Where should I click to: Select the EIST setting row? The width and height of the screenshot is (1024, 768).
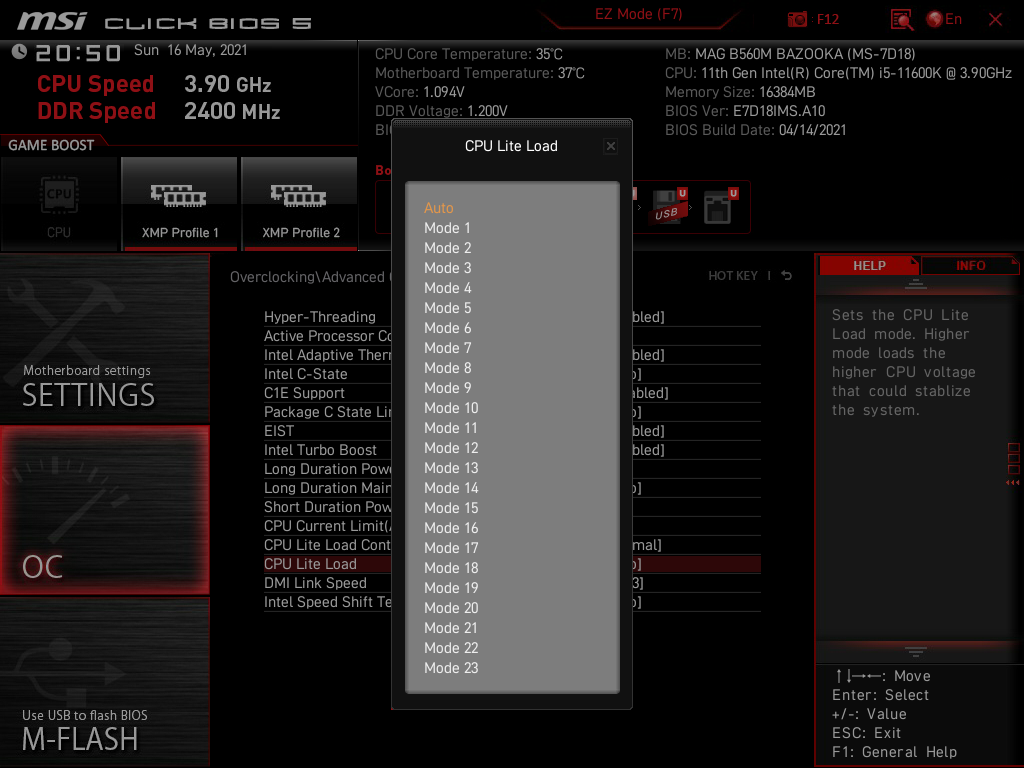[x=512, y=431]
